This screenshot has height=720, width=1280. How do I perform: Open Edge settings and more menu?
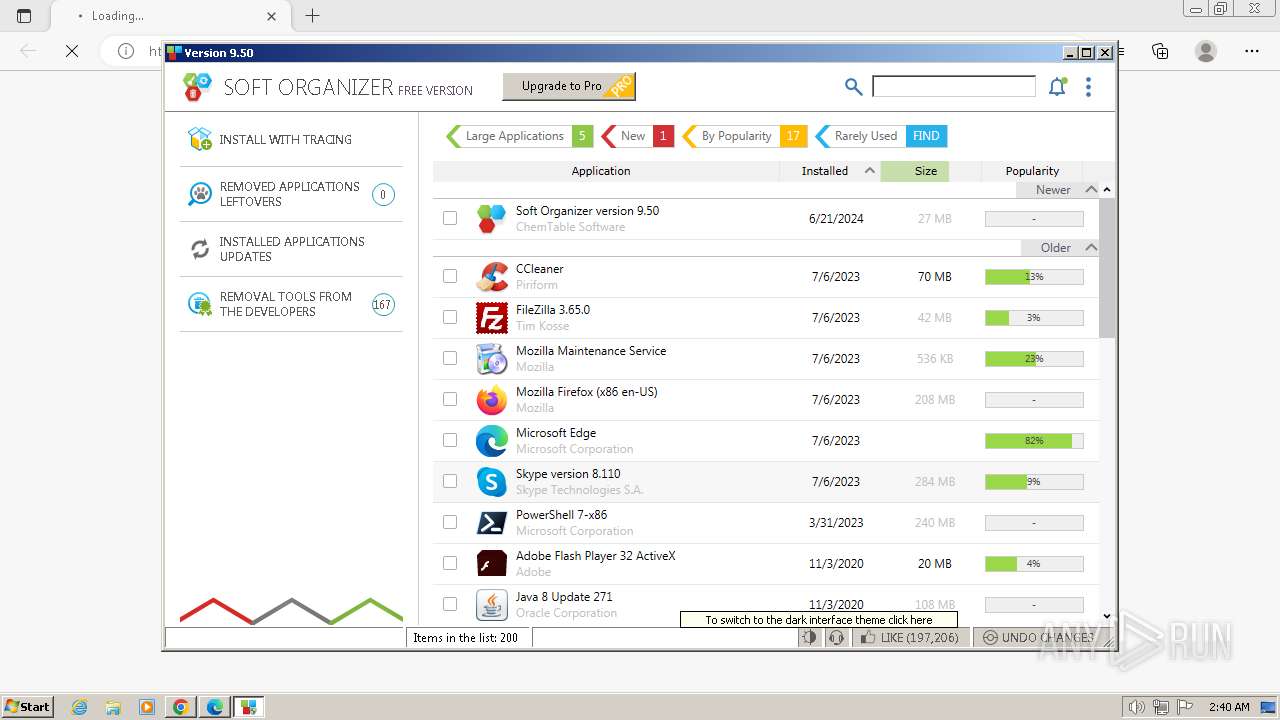coord(1252,51)
